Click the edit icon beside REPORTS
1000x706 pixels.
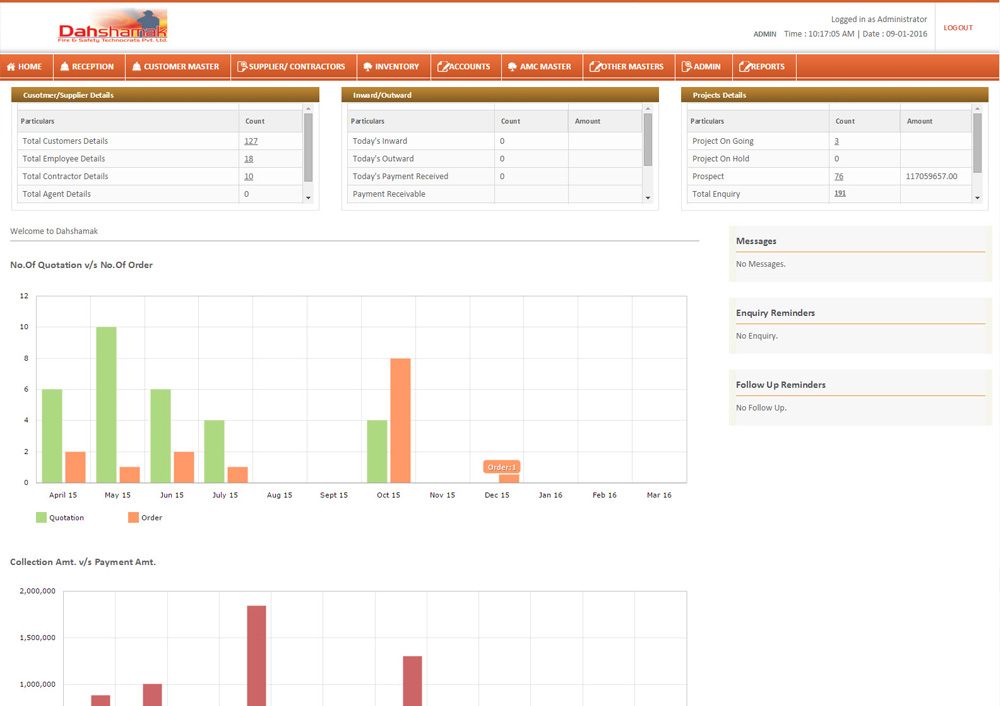[744, 66]
